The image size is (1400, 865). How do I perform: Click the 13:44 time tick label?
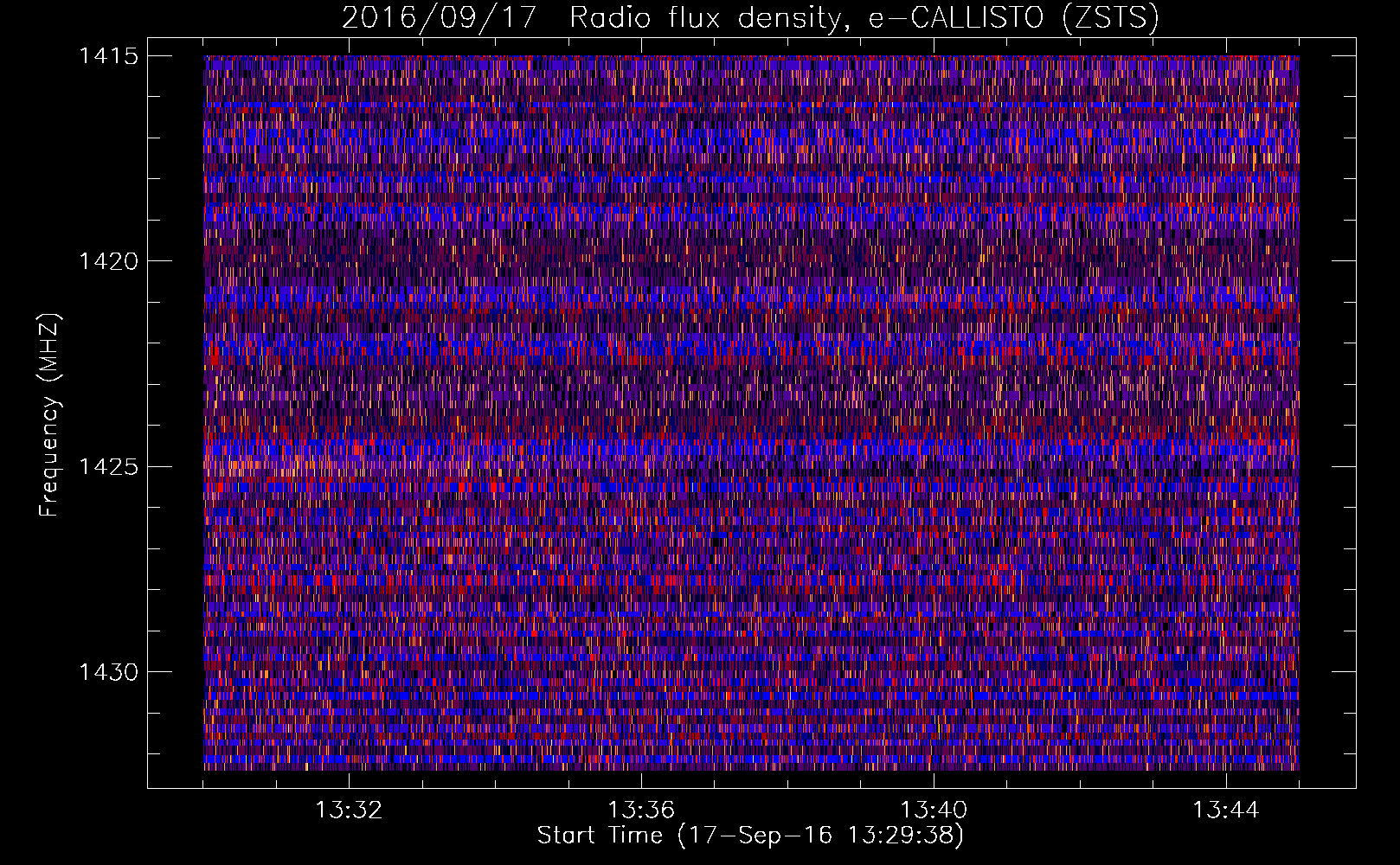click(1226, 811)
